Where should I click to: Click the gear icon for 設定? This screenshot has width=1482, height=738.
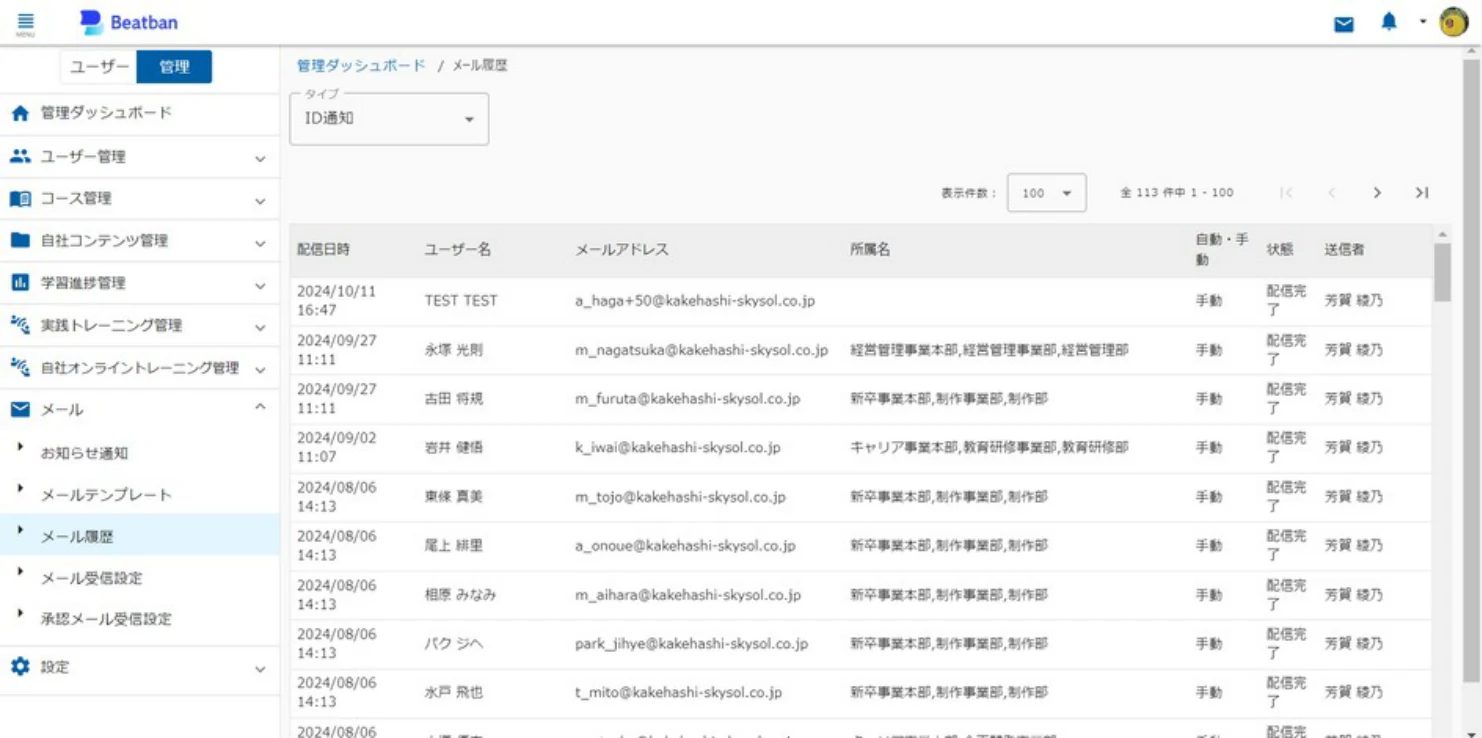coord(20,666)
